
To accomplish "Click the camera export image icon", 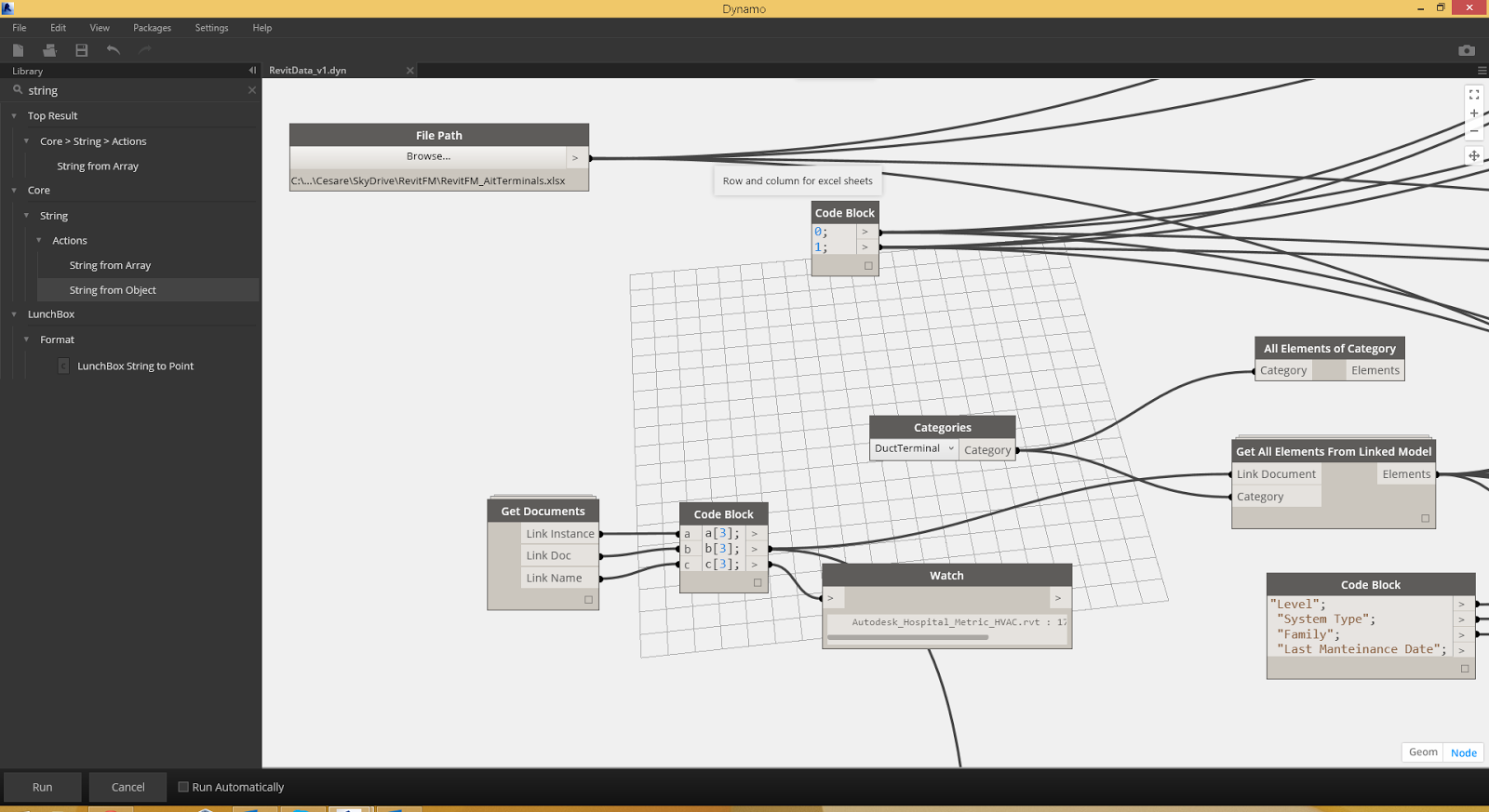I will pos(1467,50).
